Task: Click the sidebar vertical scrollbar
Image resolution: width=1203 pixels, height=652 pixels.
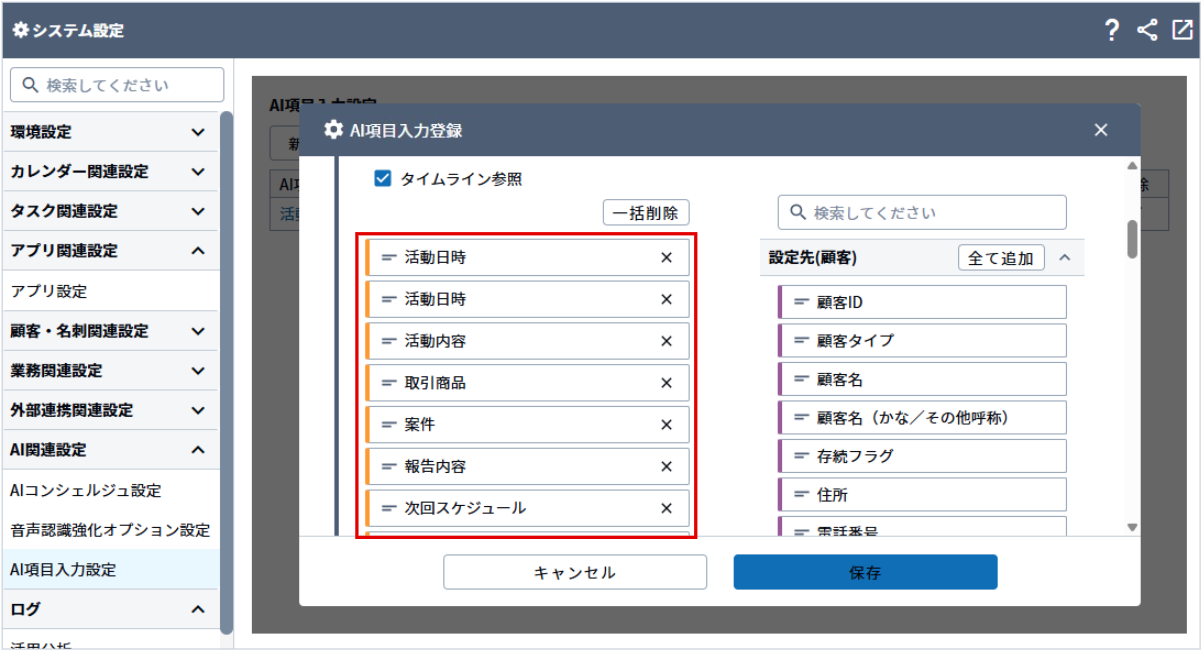Action: tap(227, 372)
